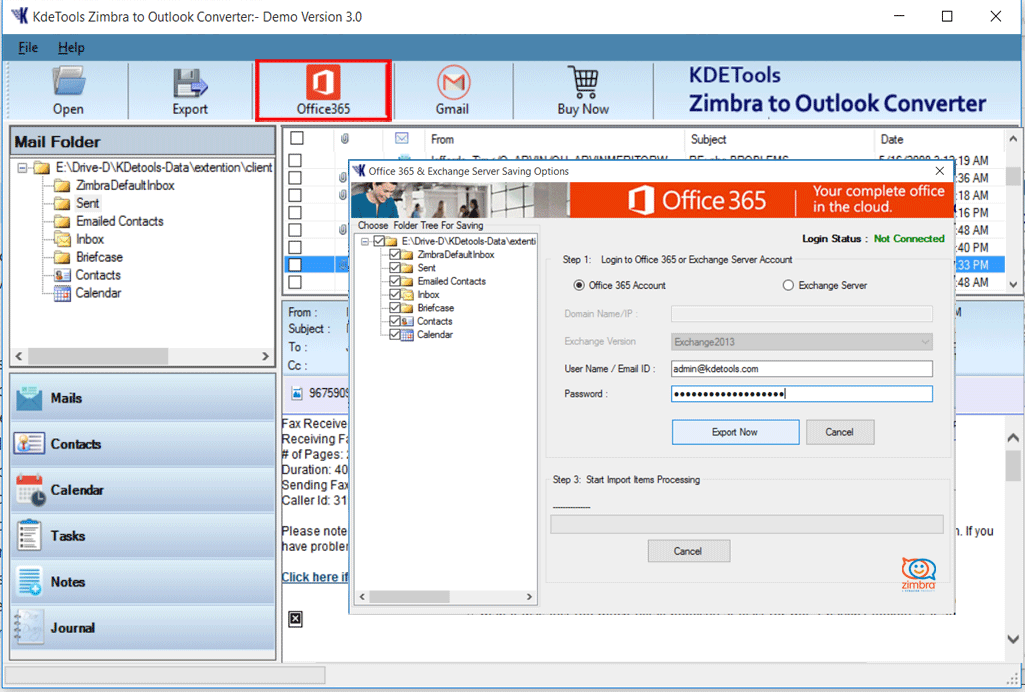1025x692 pixels.
Task: Toggle the select-all checkbox in mail list header
Action: pos(297,139)
